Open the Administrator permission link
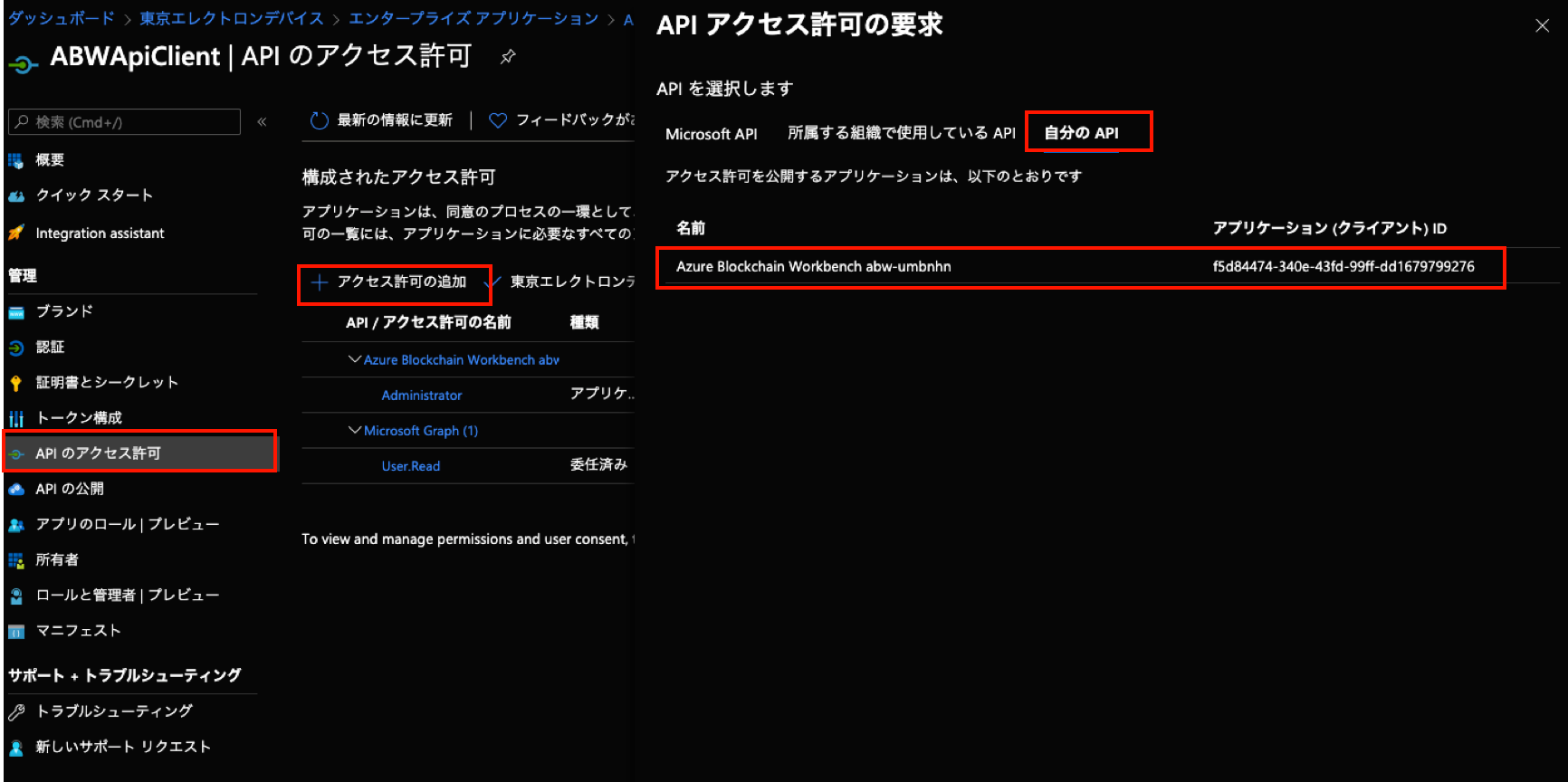 (422, 396)
